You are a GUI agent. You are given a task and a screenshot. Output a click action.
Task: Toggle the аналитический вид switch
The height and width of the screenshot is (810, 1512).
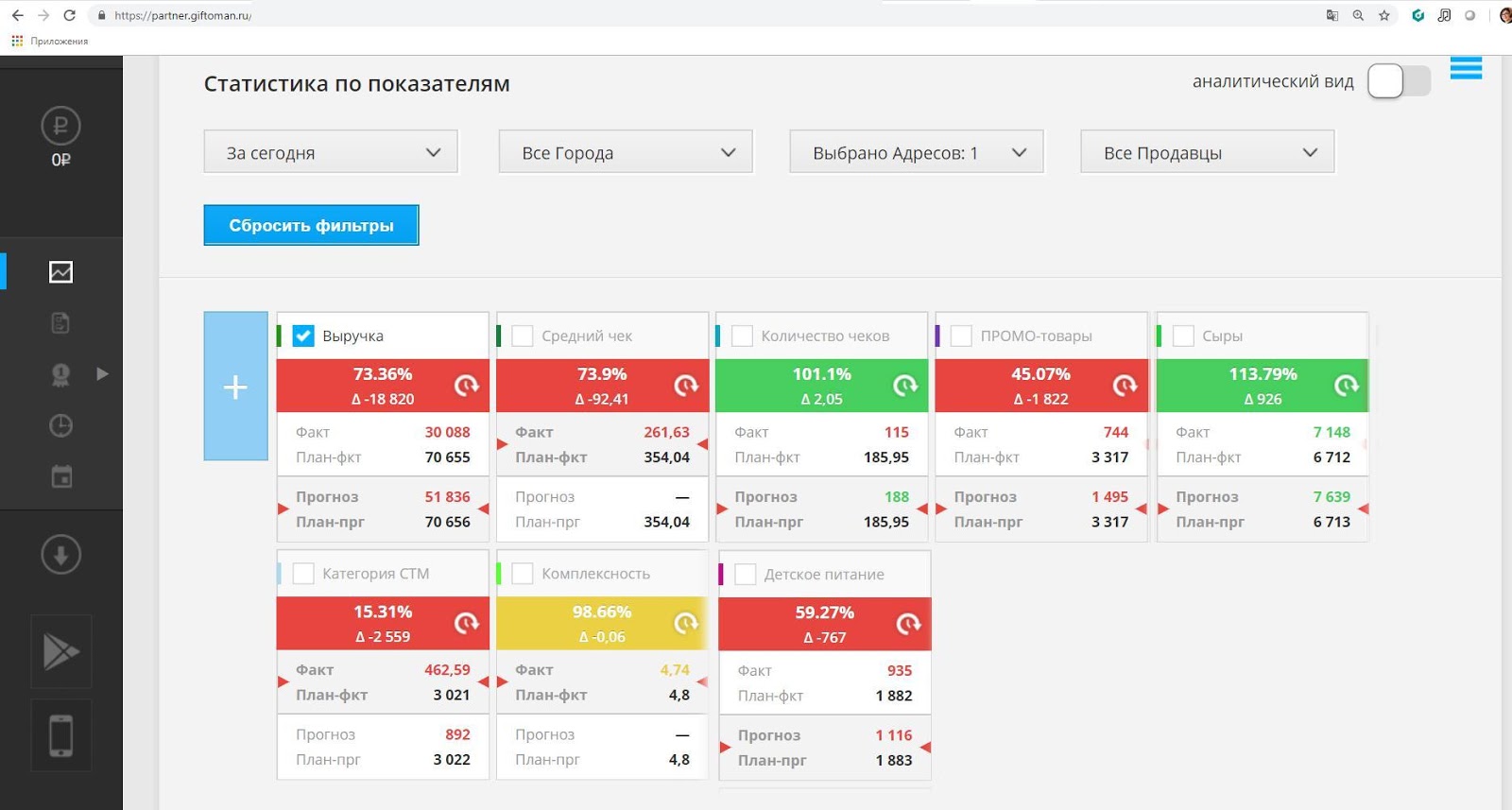coord(1400,81)
